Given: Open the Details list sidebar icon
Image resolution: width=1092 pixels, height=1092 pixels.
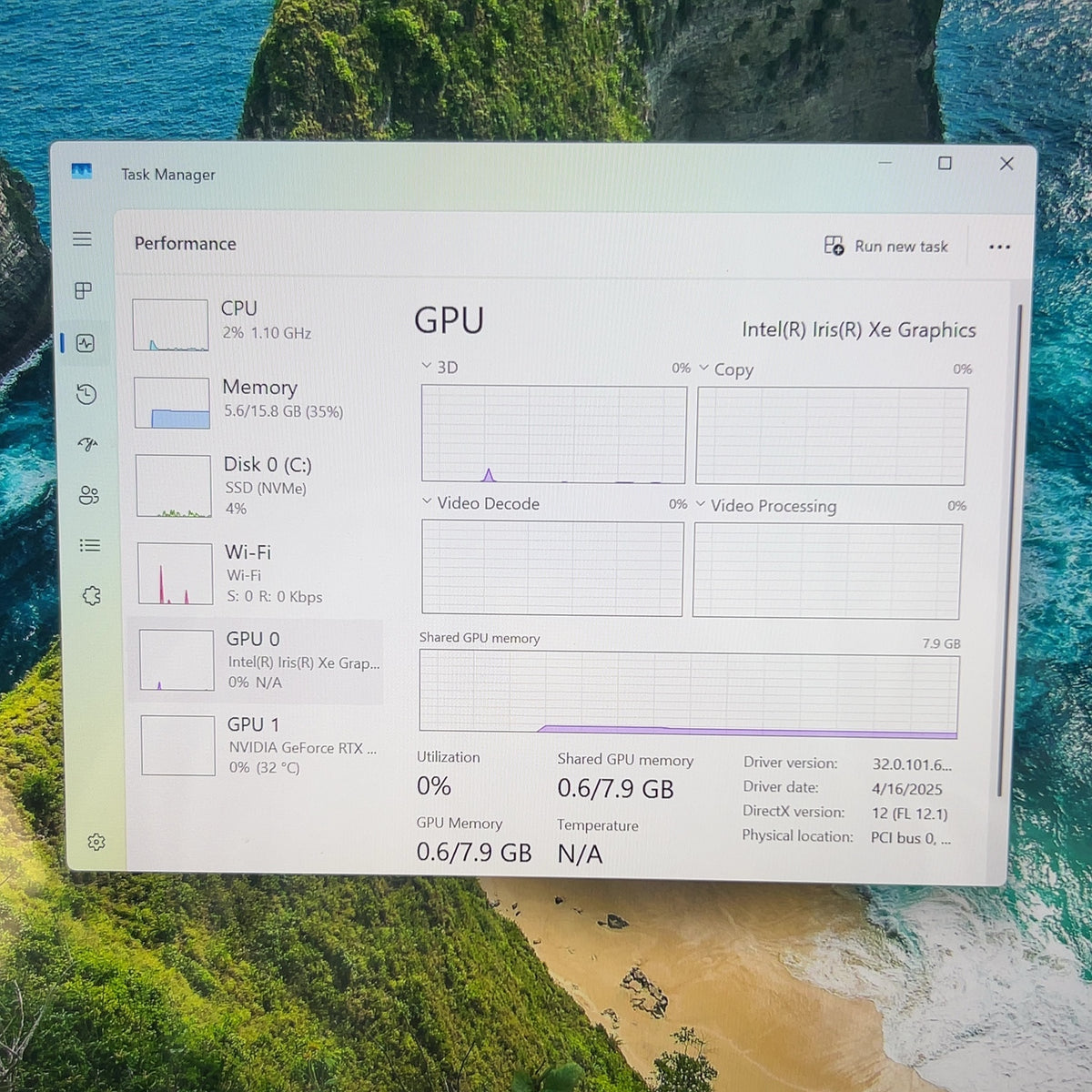Looking at the screenshot, I should coord(89,545).
